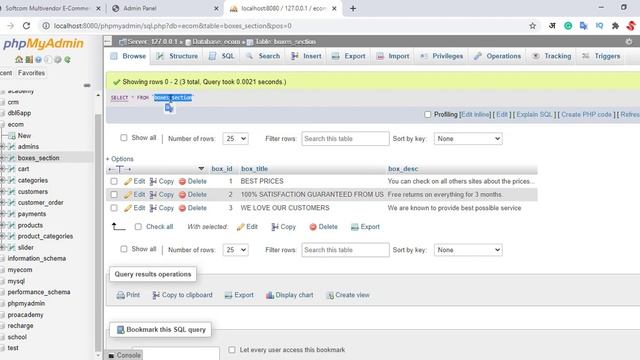This screenshot has height=360, width=640.
Task: Click the pencil Edit icon for BEST PRICES row
Action: coord(128,182)
